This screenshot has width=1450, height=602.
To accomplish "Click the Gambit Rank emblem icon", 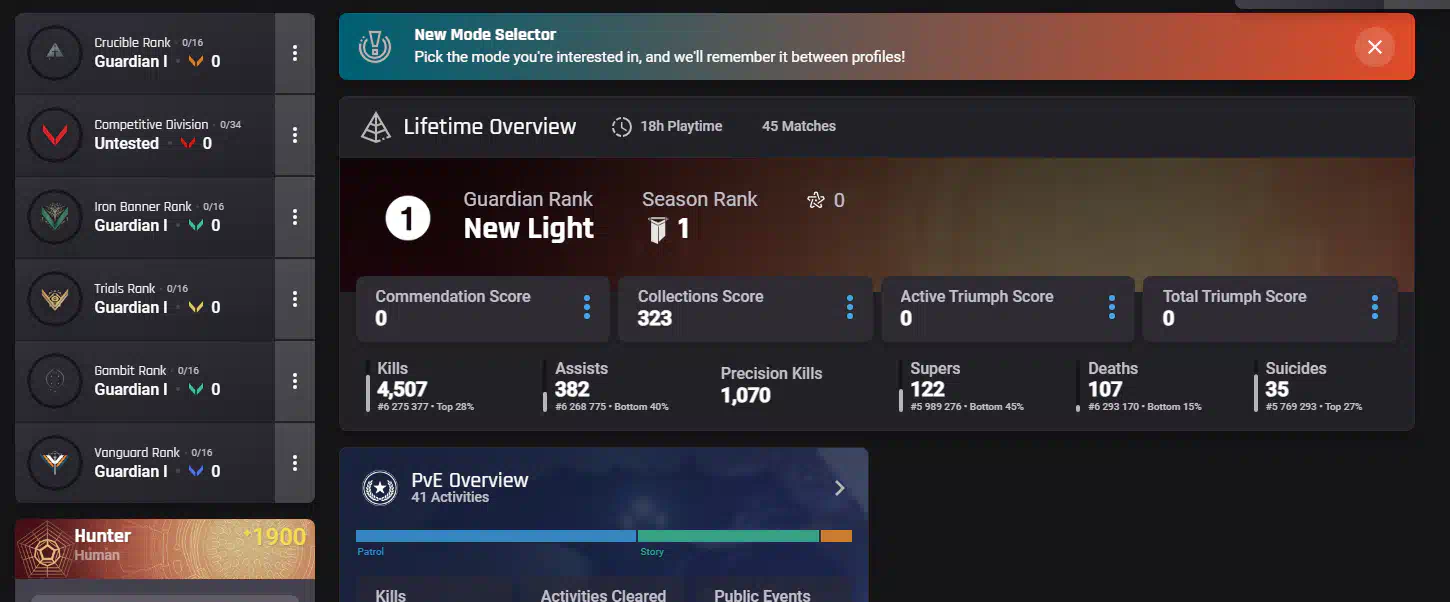I will click(x=55, y=381).
